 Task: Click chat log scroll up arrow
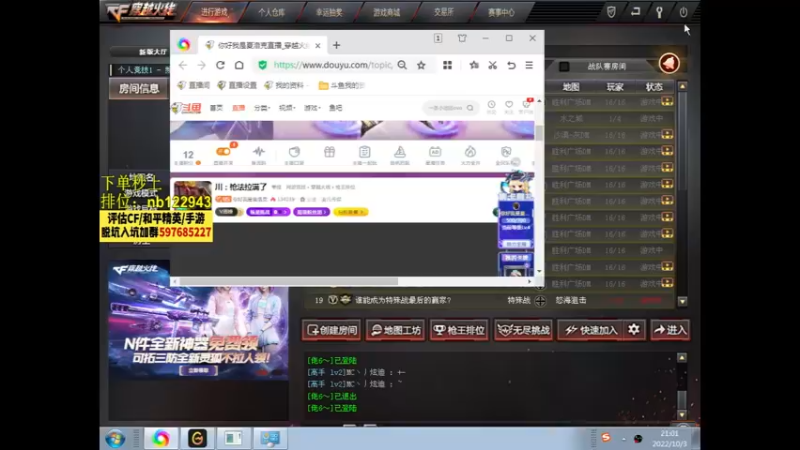click(682, 358)
